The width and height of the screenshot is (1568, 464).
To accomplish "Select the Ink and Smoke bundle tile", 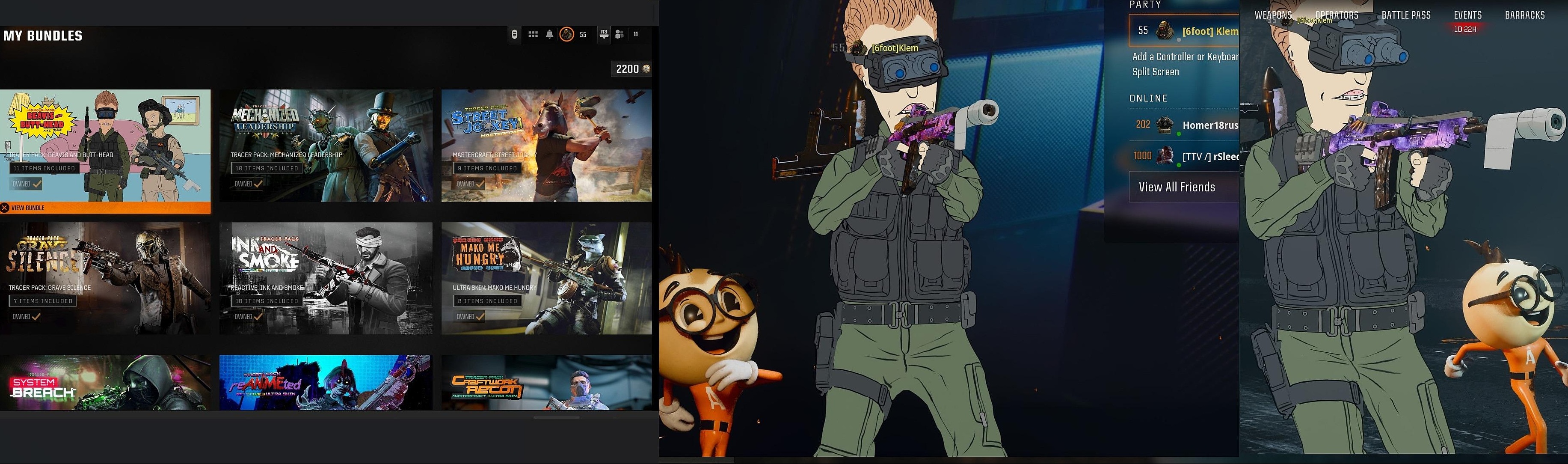I will 326,278.
